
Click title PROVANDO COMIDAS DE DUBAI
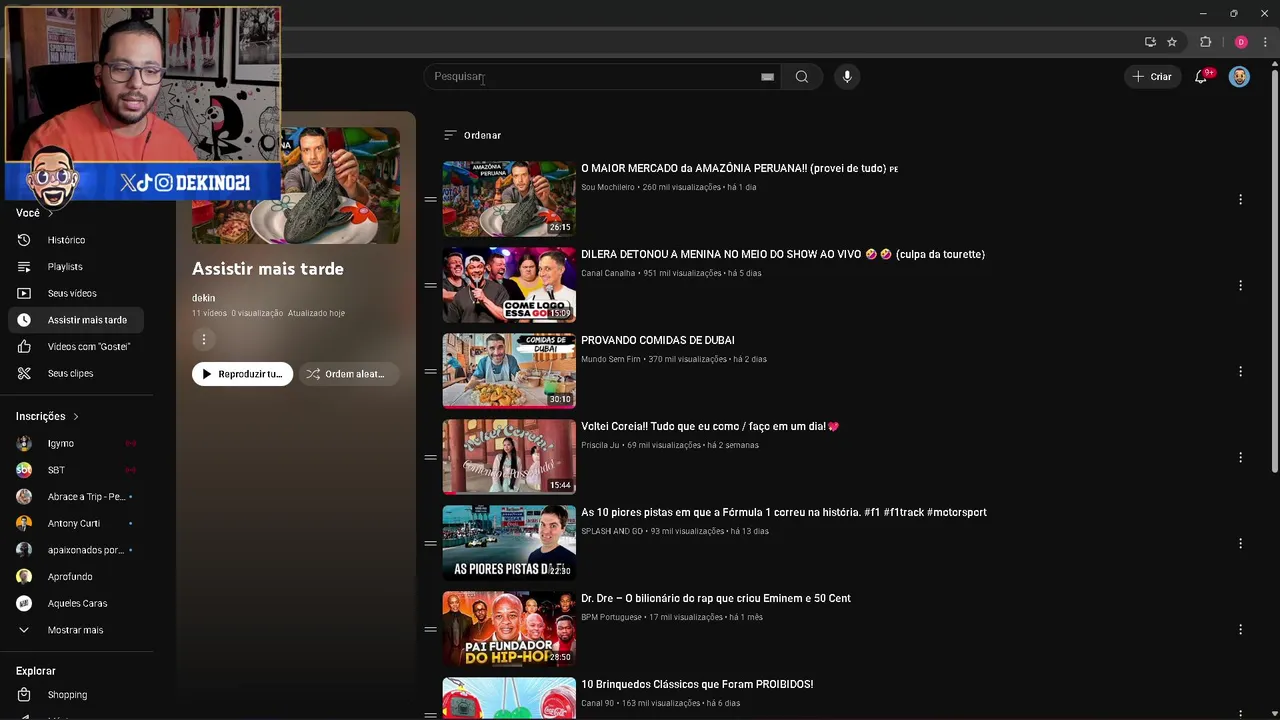coord(658,340)
